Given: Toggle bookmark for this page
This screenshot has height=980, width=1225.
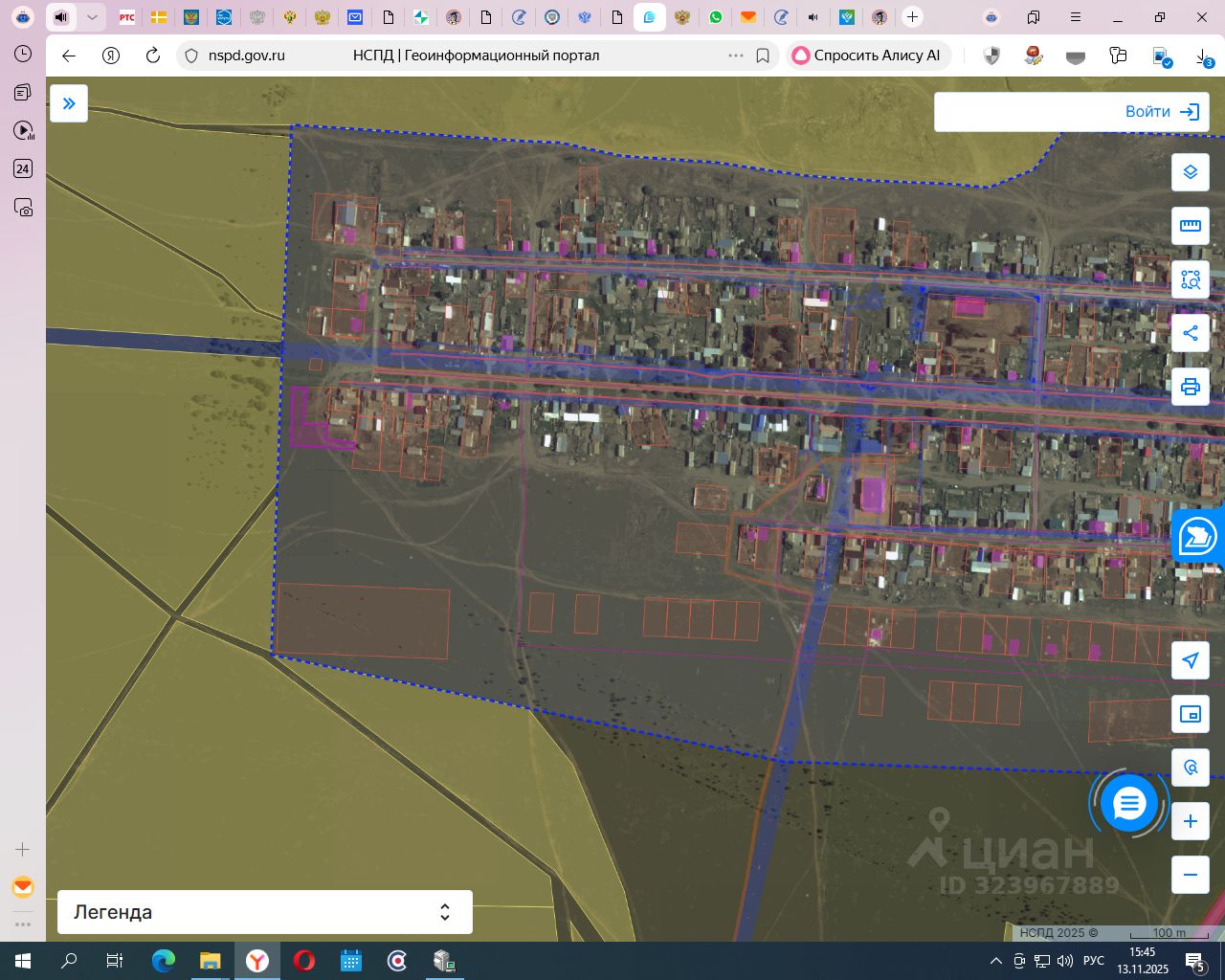Looking at the screenshot, I should (x=763, y=56).
